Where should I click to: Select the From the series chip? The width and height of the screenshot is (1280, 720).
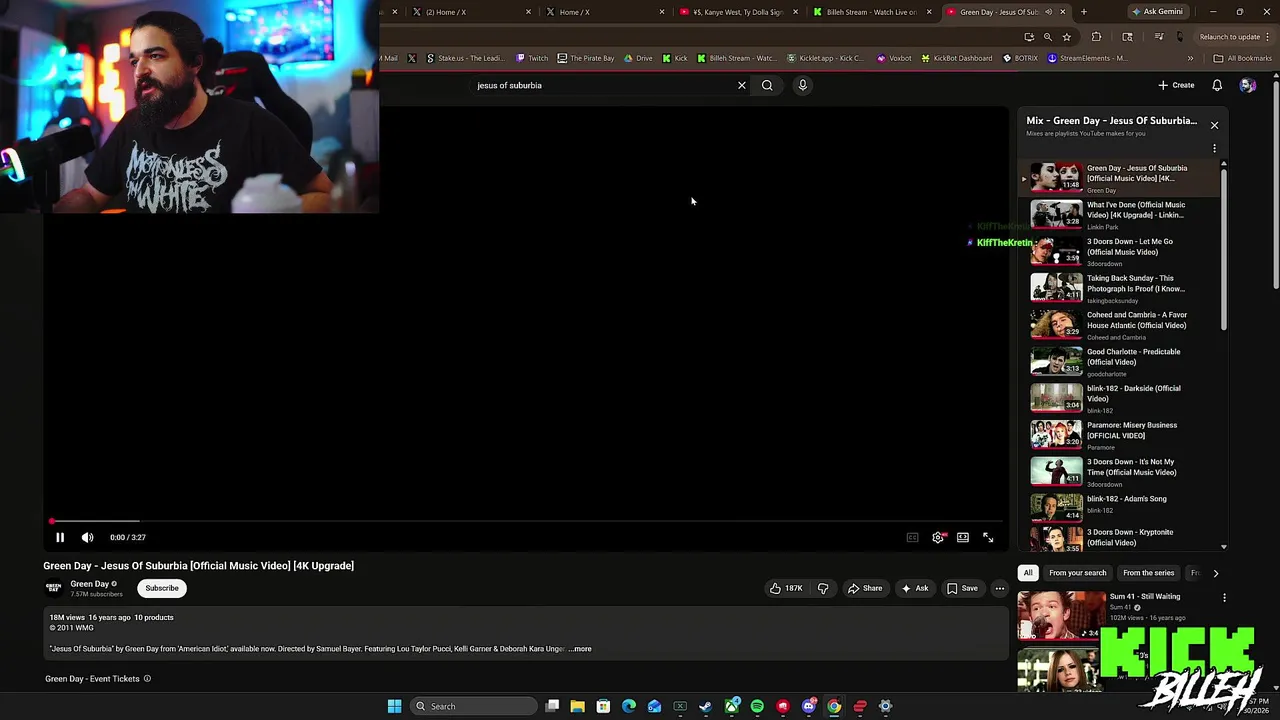(x=1148, y=573)
